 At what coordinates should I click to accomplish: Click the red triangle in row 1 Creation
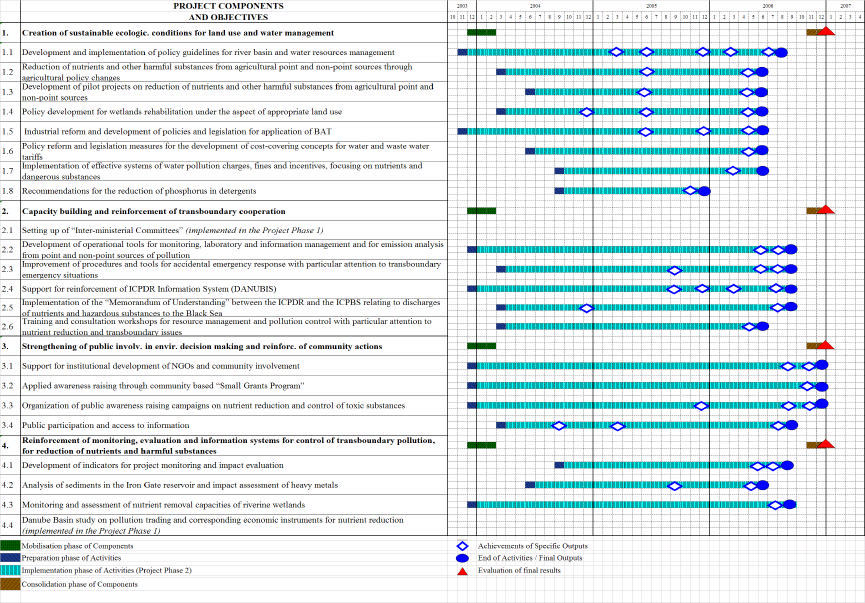[826, 32]
